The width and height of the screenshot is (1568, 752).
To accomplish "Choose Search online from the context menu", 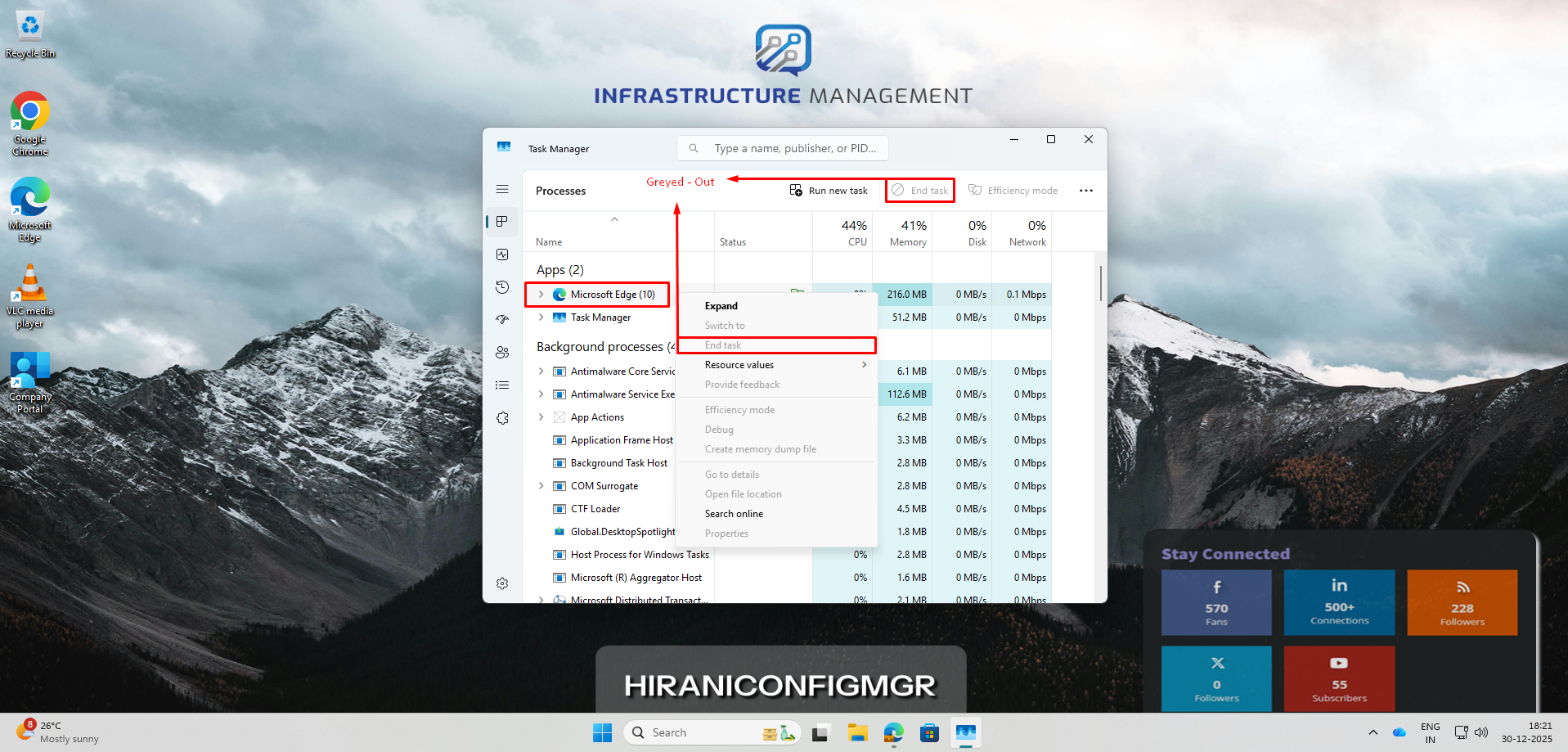I will tap(734, 513).
